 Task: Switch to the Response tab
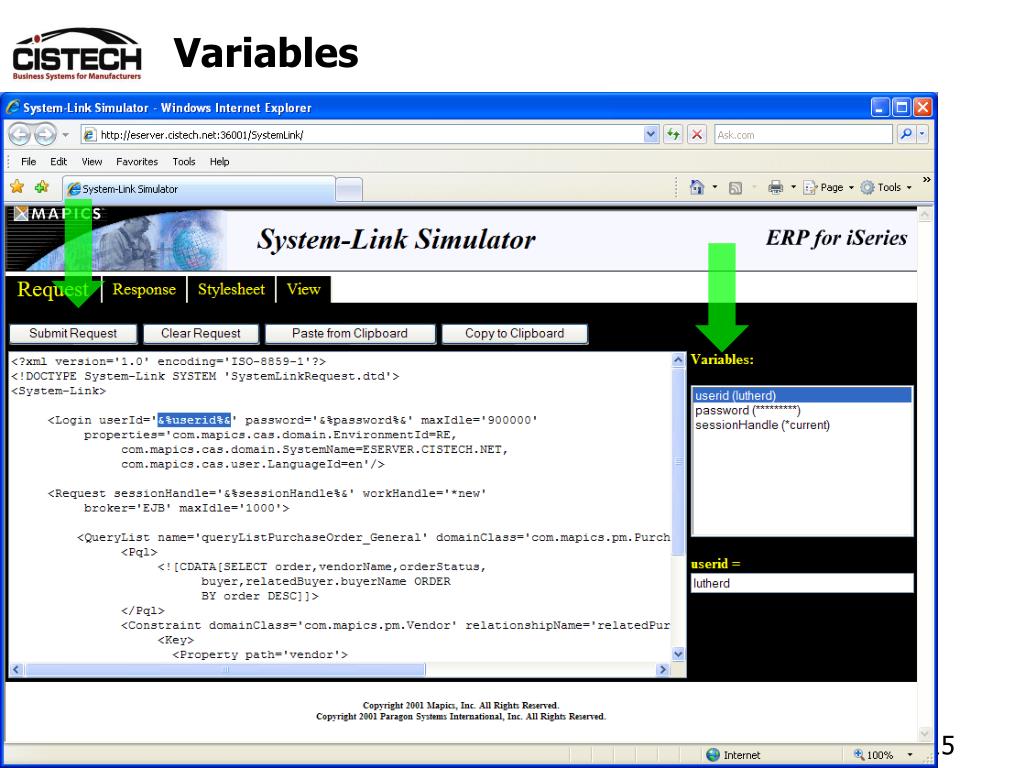(x=144, y=289)
